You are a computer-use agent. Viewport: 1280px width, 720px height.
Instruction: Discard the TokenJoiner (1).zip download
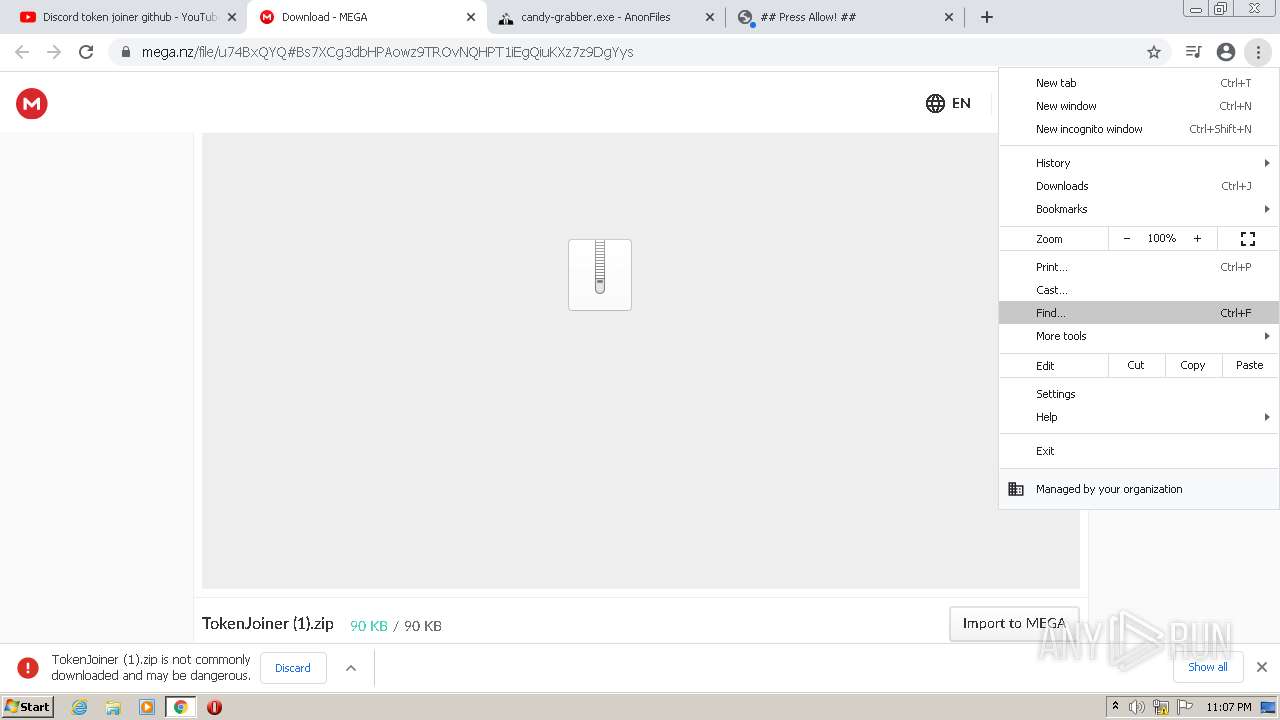tap(293, 668)
